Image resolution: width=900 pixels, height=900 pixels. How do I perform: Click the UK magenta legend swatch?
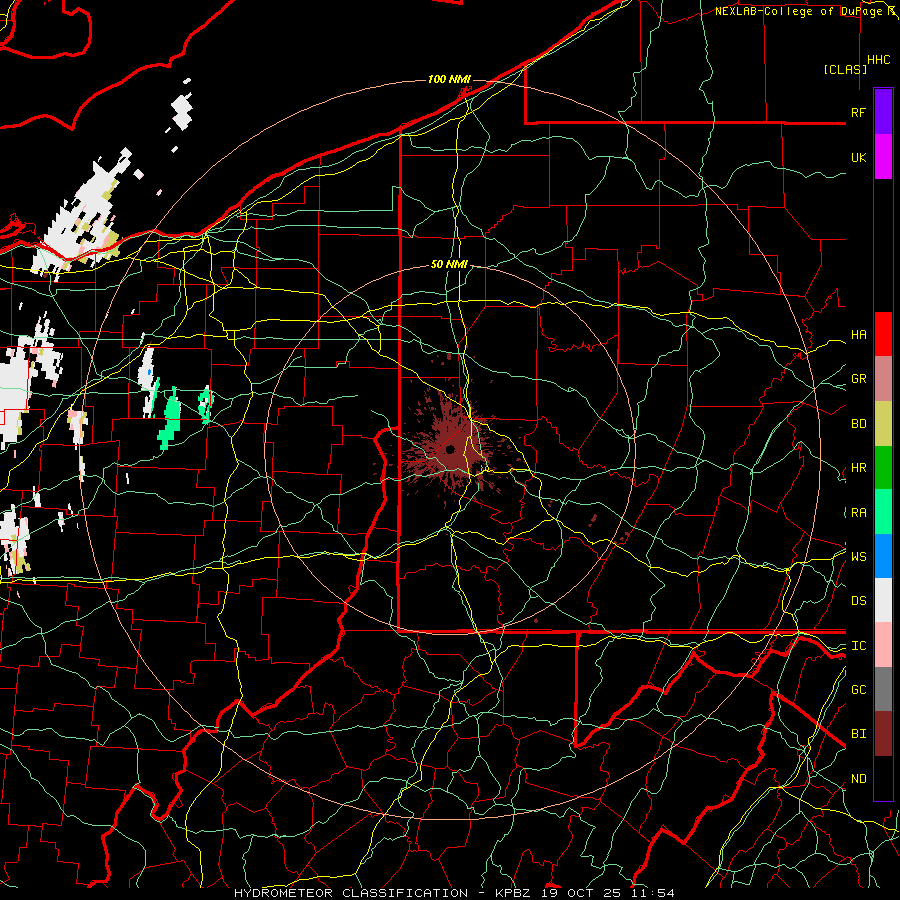pyautogui.click(x=883, y=157)
